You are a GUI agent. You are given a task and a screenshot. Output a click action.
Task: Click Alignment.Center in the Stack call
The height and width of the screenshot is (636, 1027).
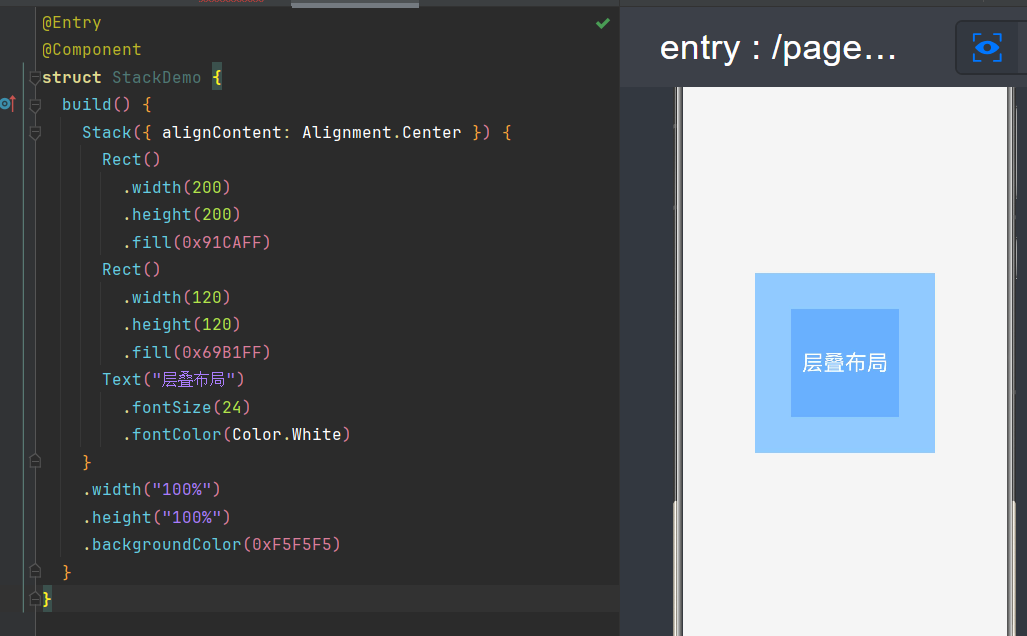pos(381,132)
